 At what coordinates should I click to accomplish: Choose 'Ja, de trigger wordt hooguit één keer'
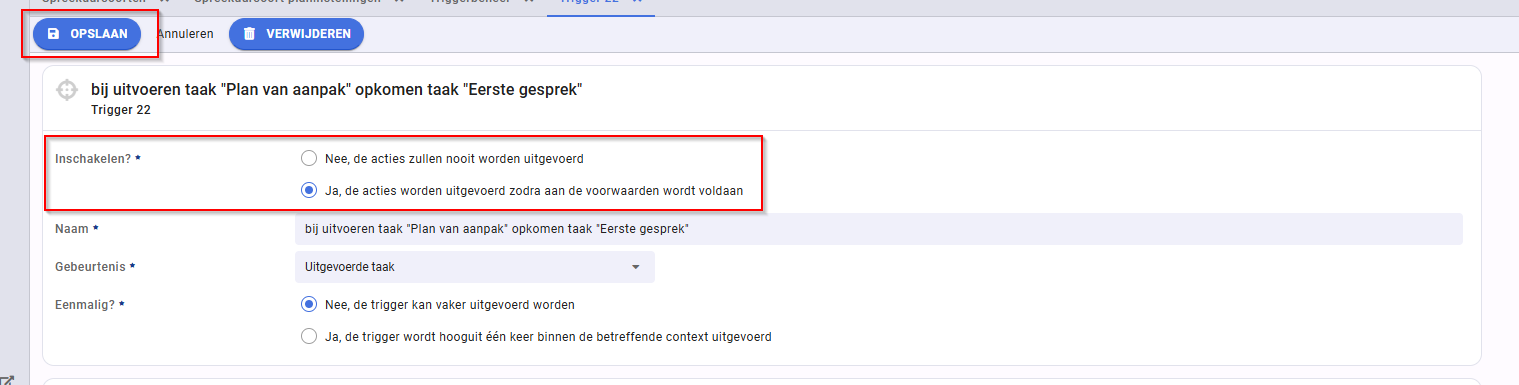[x=309, y=336]
